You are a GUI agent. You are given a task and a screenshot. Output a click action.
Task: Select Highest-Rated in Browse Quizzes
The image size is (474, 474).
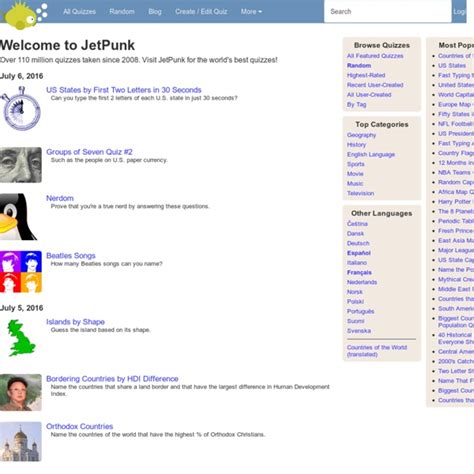(x=366, y=75)
